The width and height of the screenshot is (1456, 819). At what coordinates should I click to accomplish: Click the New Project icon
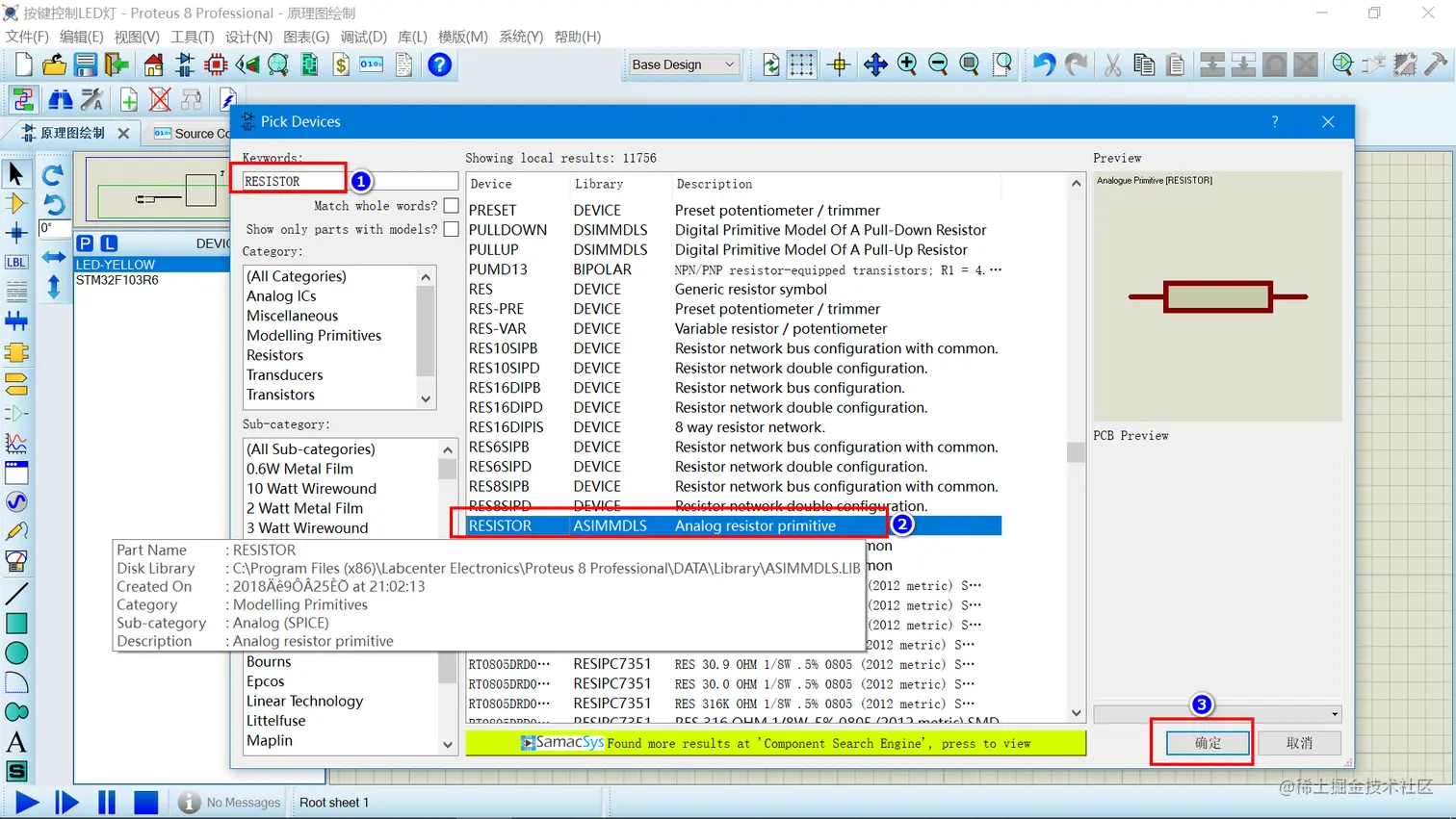click(23, 64)
